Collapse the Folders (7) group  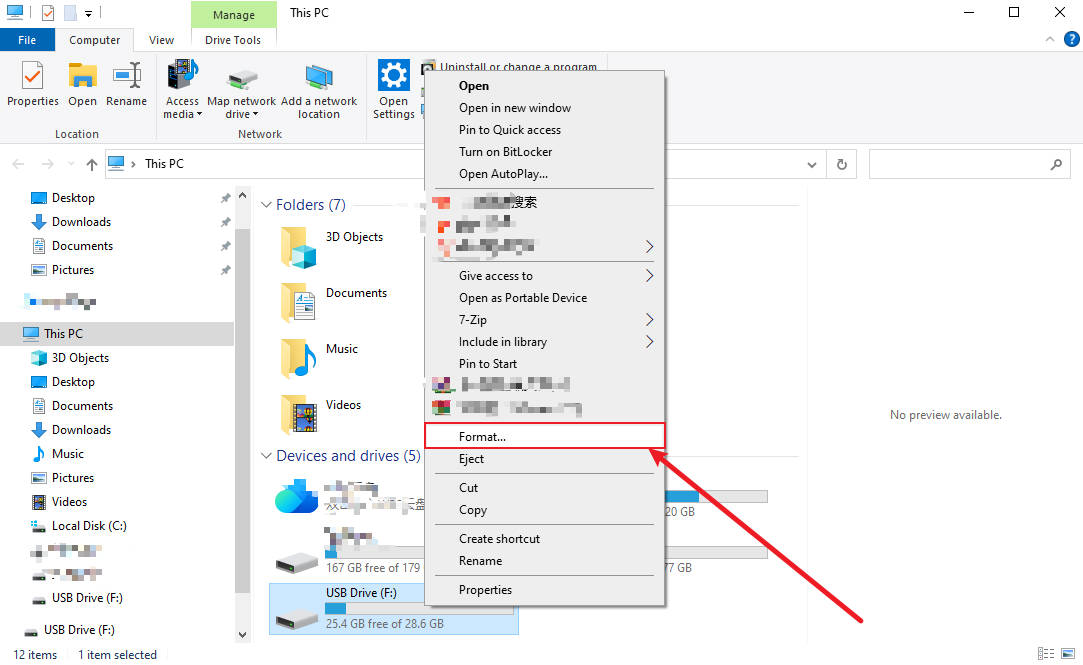click(x=267, y=205)
